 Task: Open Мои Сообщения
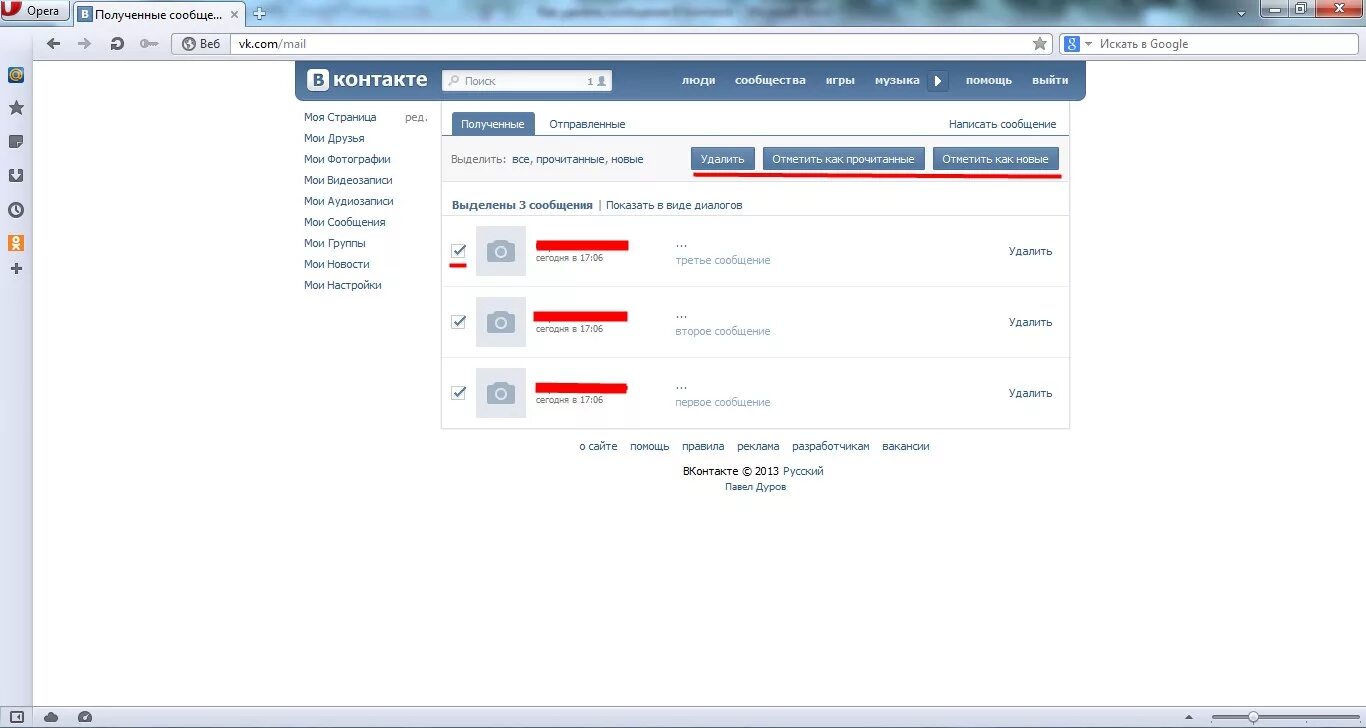coord(345,222)
